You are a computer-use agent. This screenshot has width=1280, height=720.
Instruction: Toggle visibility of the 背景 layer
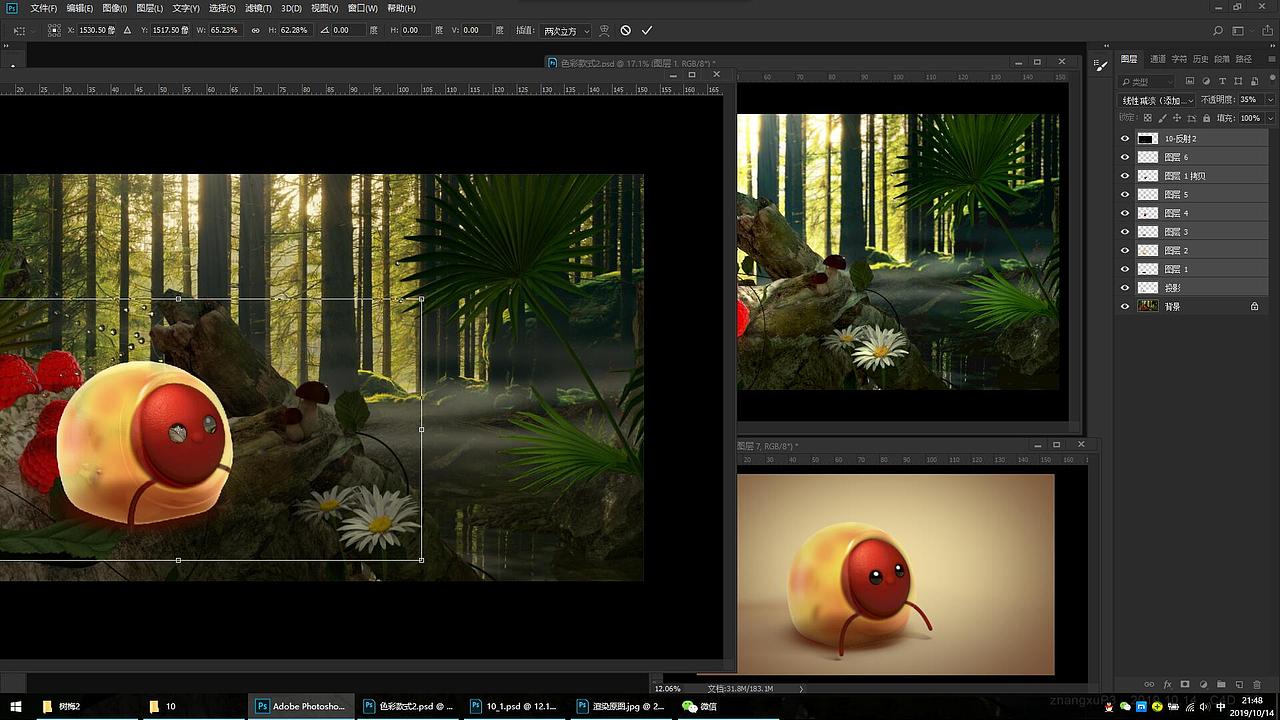(x=1125, y=307)
